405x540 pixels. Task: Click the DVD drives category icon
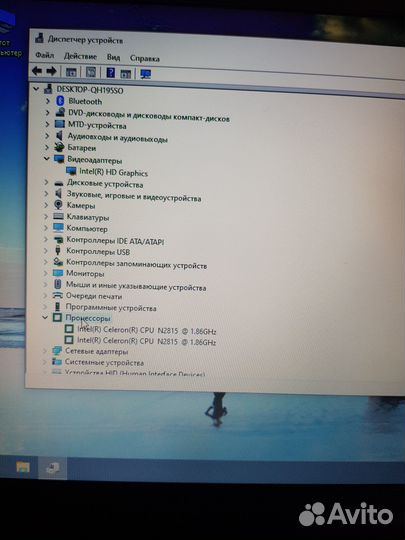pyautogui.click(x=60, y=112)
